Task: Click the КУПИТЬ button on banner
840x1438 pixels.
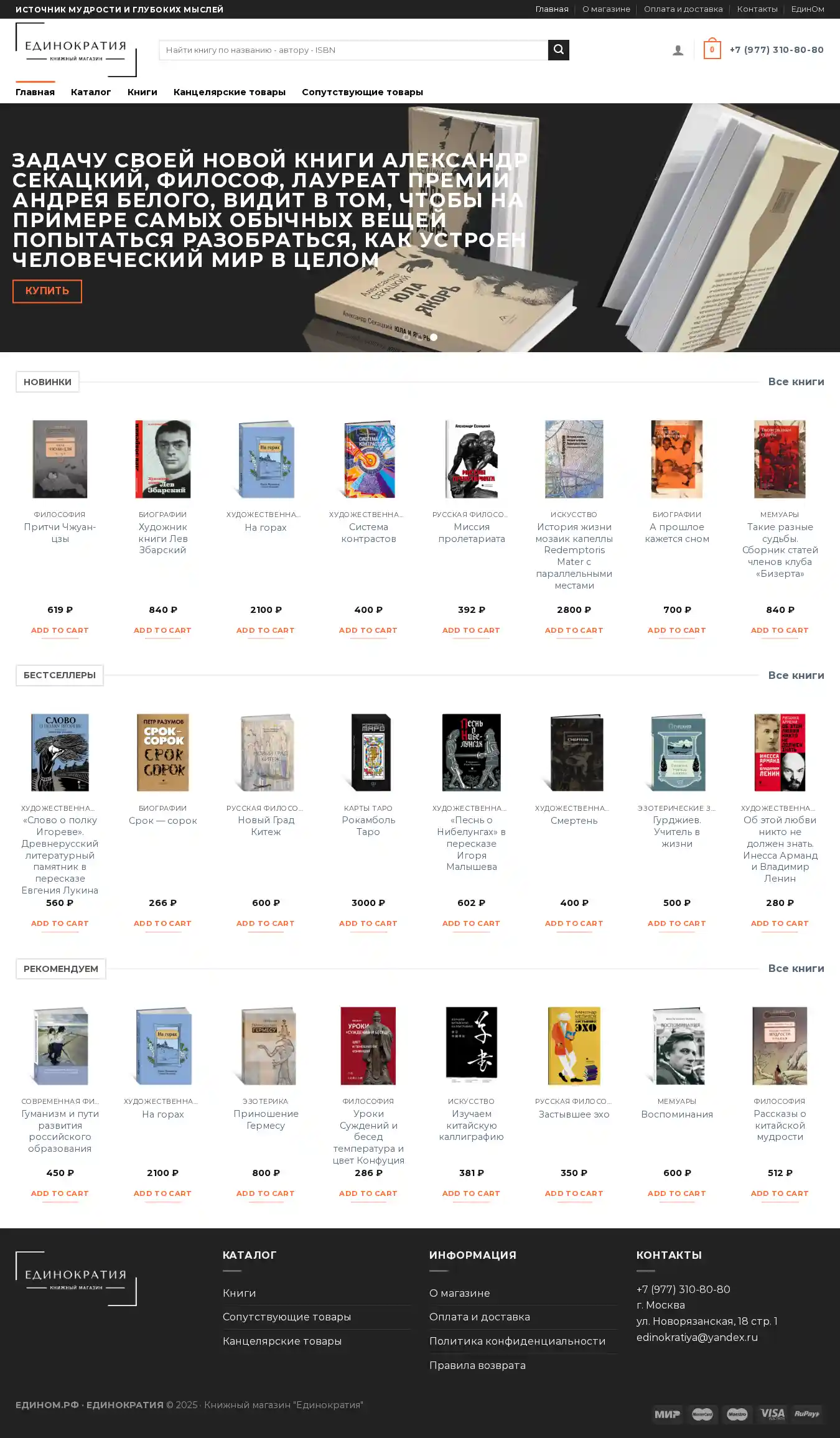Action: pos(47,291)
